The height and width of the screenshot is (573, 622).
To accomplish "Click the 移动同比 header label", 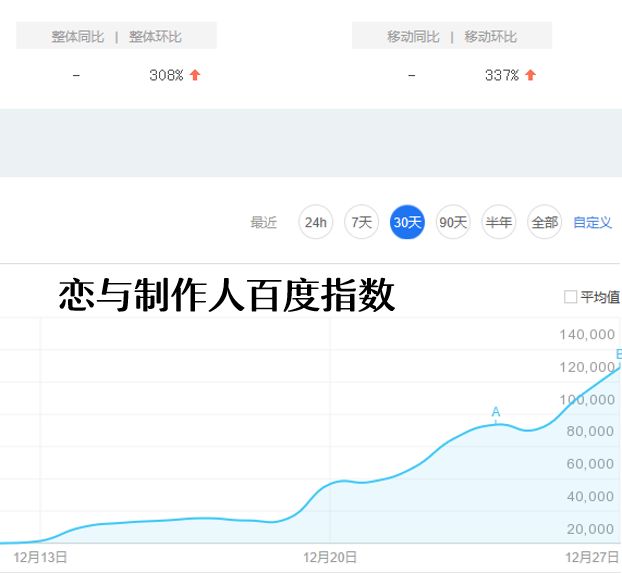I will tap(413, 37).
